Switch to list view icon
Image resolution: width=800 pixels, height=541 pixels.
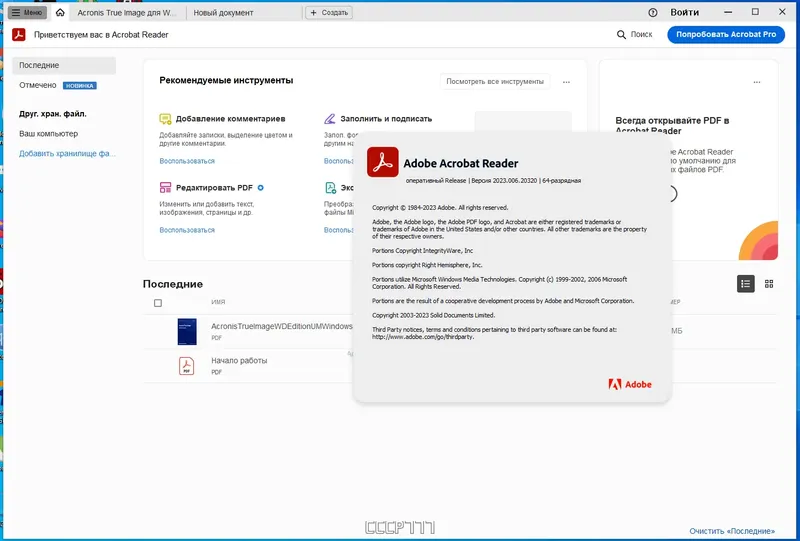pos(745,284)
